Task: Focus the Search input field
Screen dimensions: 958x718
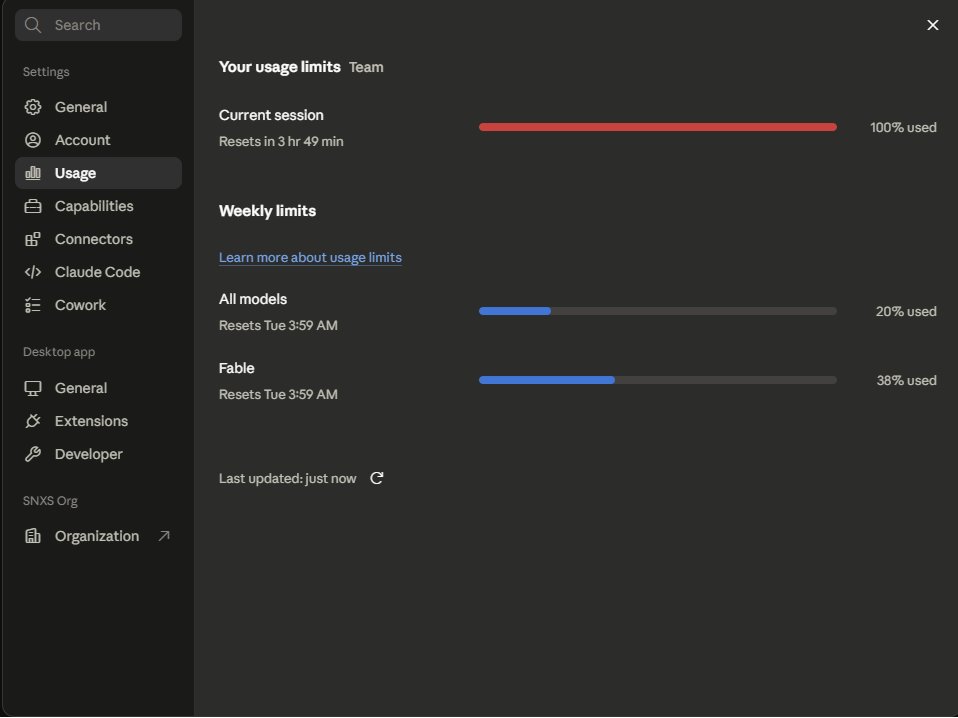Action: pyautogui.click(x=98, y=25)
